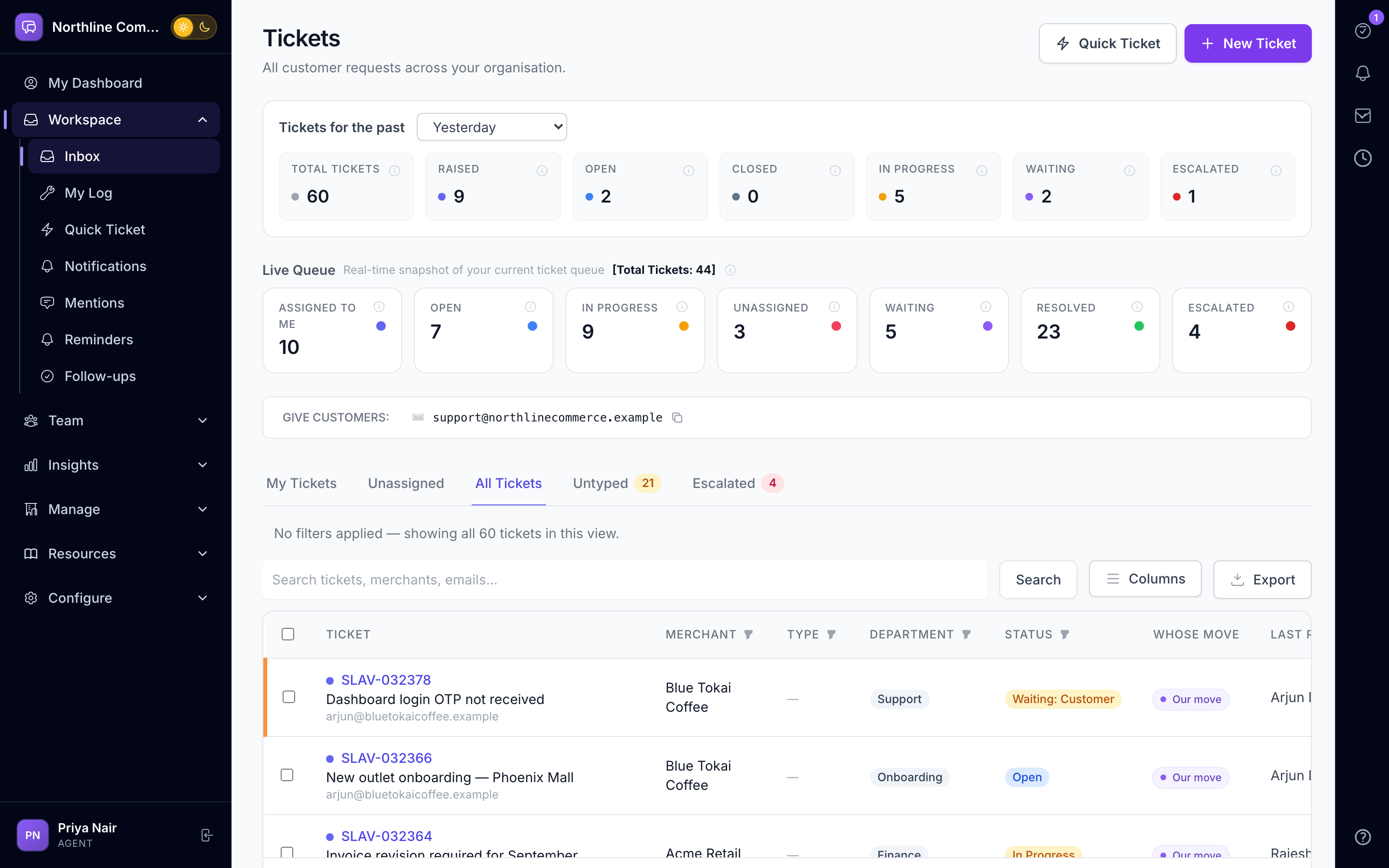Click the sign-out icon beside Priya Nair
1389x868 pixels.
207,835
